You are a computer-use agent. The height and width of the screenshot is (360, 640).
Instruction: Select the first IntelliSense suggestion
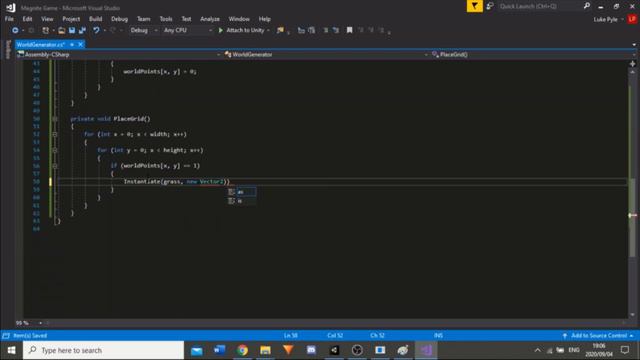[242, 192]
